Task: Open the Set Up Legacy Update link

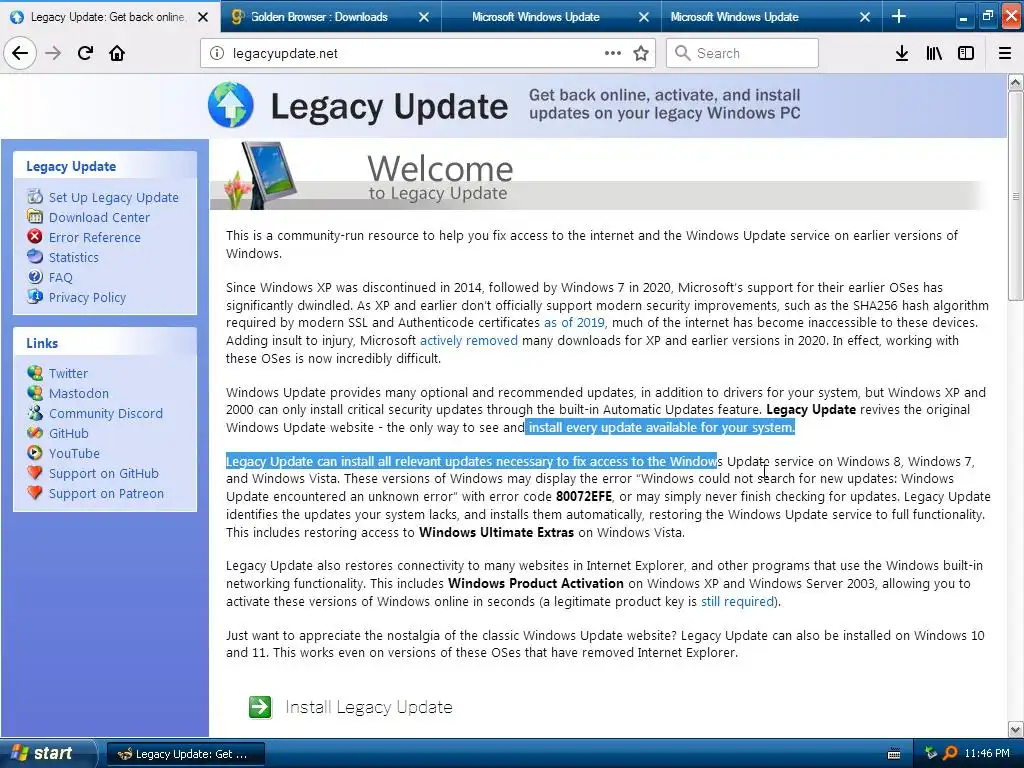Action: point(114,197)
